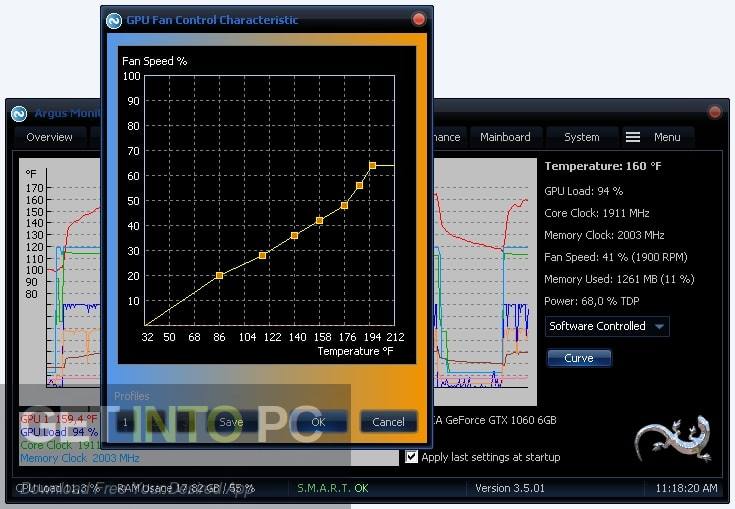
Task: Close the Argus Monitor main window
Action: 714,112
